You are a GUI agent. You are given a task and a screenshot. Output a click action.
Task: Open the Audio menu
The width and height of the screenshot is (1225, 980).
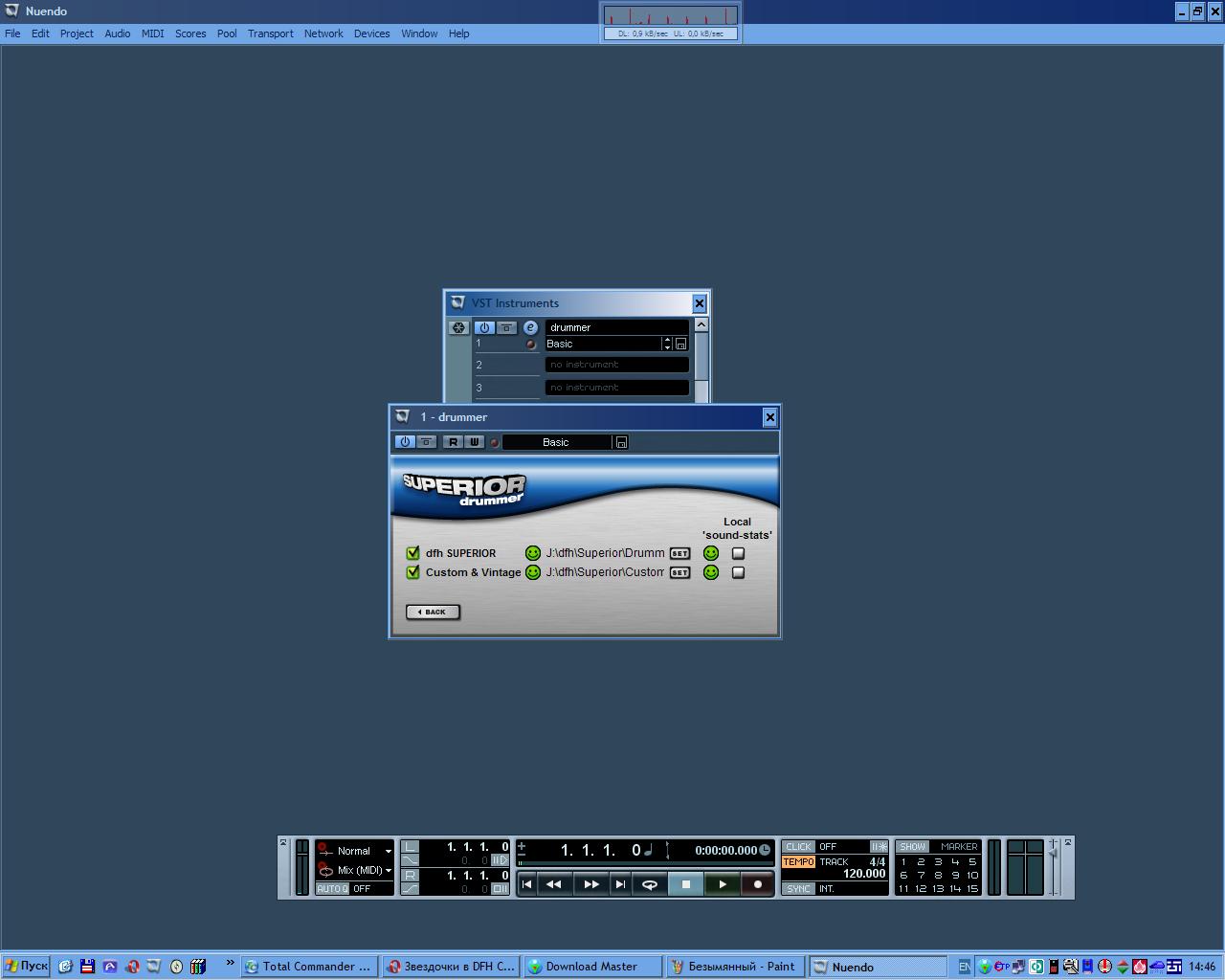118,33
